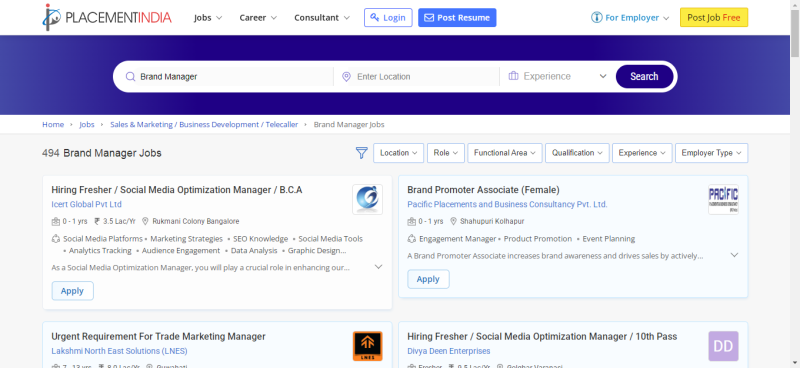Viewport: 800px width, 368px height.
Task: Apply to the Icert Global job
Action: (x=72, y=291)
